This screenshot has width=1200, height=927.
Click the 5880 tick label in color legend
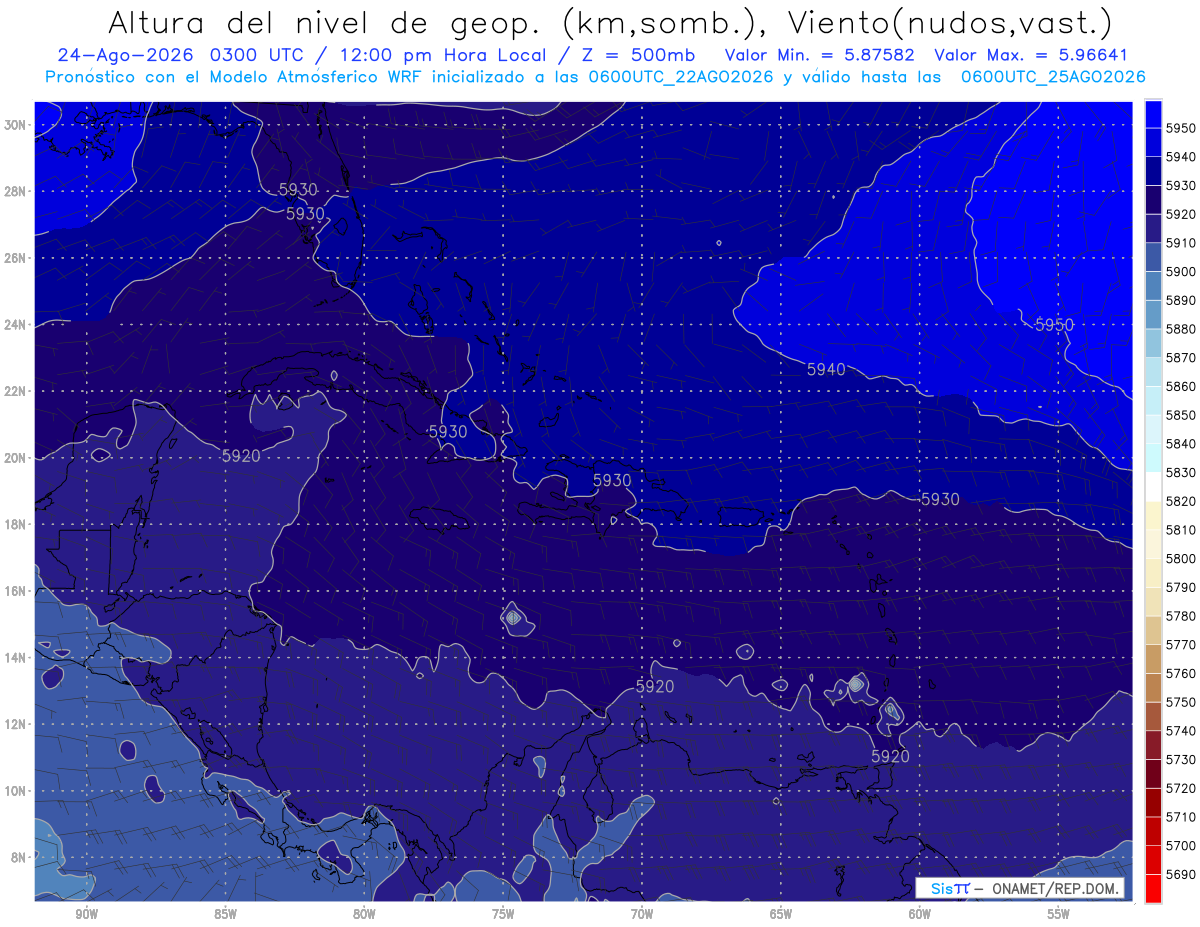tap(1181, 329)
